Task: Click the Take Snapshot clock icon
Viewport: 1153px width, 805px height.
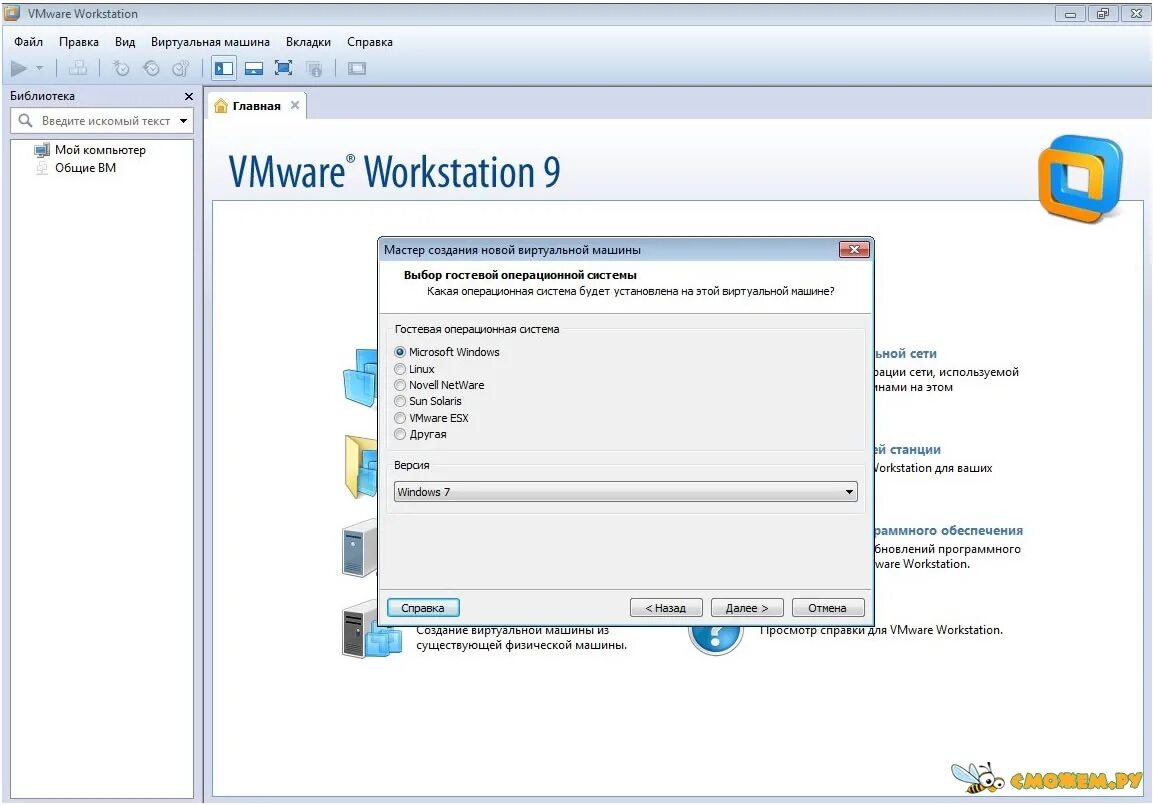Action: coord(121,68)
